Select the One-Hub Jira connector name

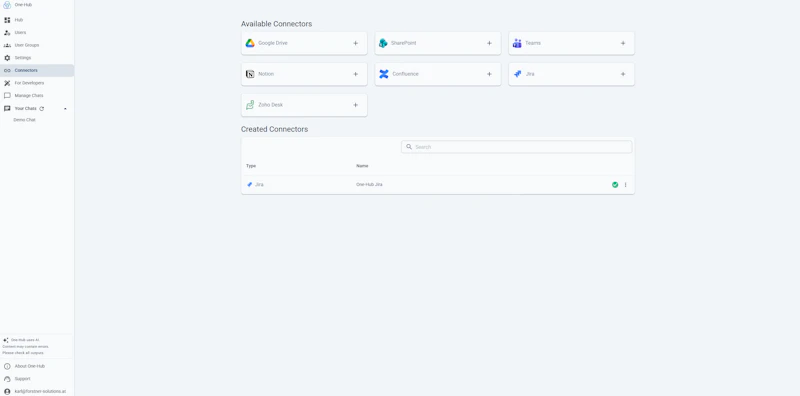[369, 185]
